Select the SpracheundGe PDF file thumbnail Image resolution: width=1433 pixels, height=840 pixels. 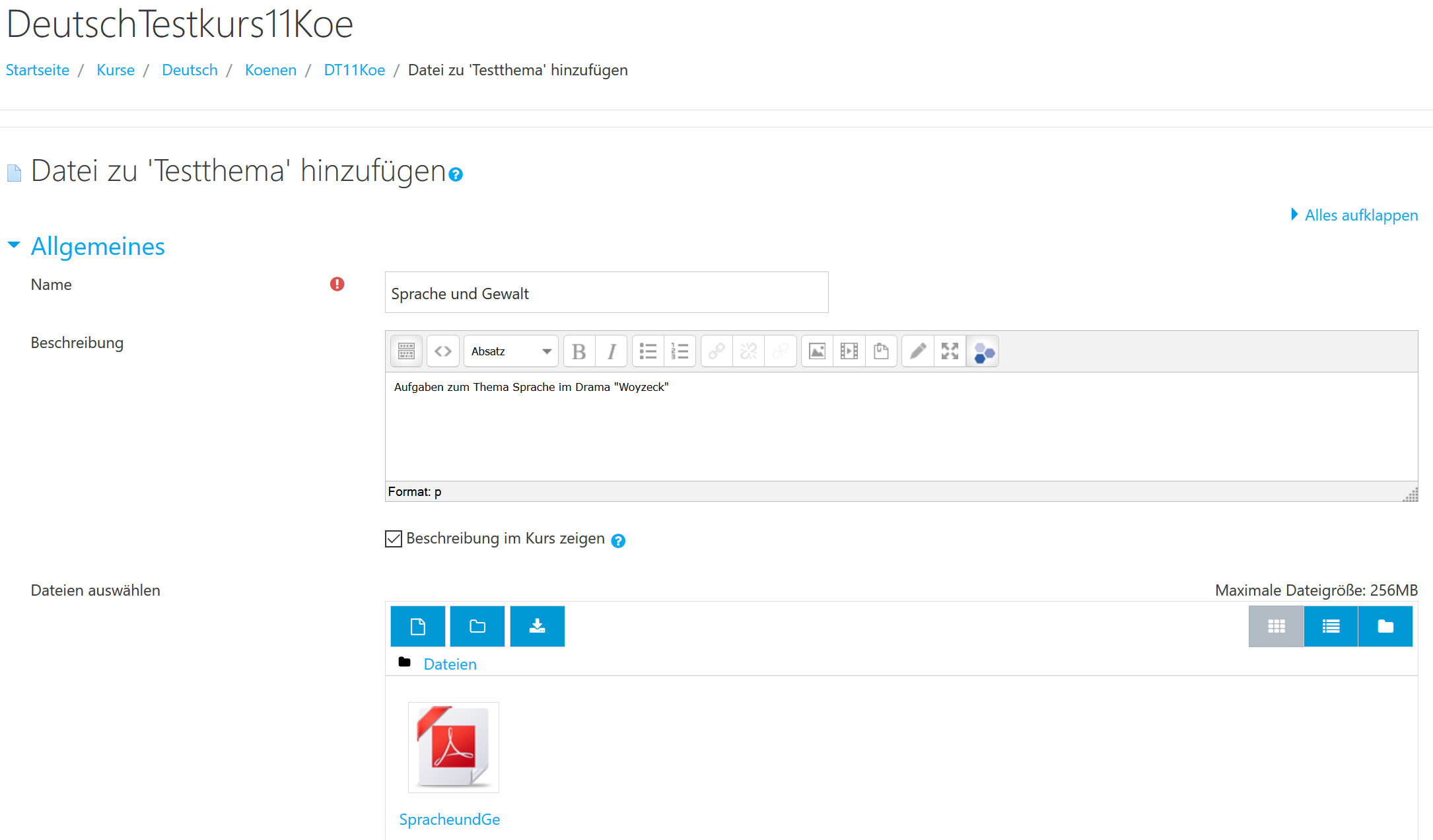pyautogui.click(x=453, y=747)
